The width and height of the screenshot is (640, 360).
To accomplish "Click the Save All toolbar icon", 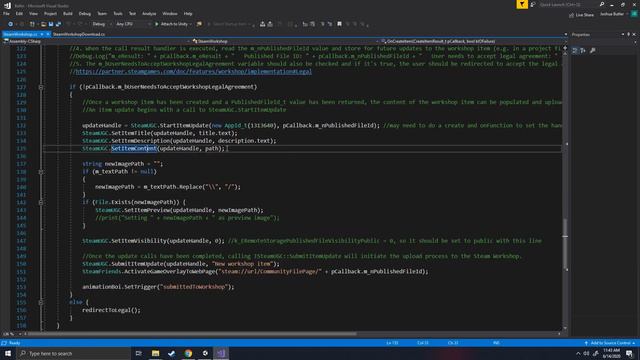I will tap(58, 24).
